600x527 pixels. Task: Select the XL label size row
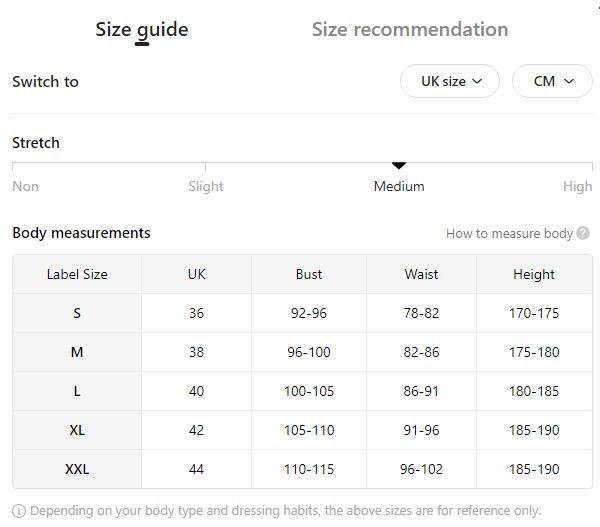tap(77, 430)
